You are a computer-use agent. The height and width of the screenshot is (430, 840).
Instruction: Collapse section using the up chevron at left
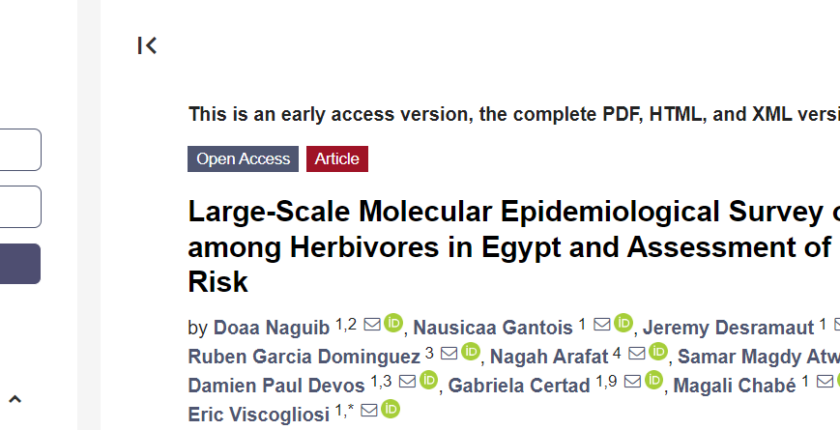point(15,400)
